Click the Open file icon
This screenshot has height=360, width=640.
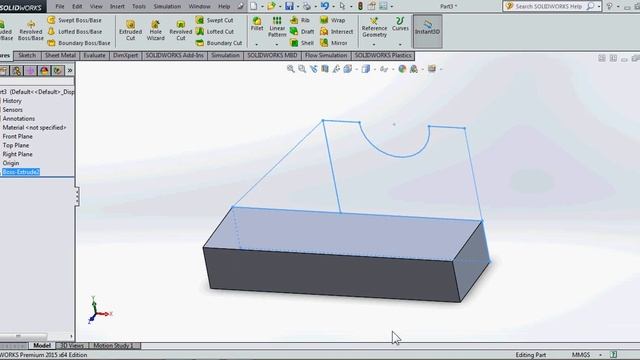coord(271,6)
